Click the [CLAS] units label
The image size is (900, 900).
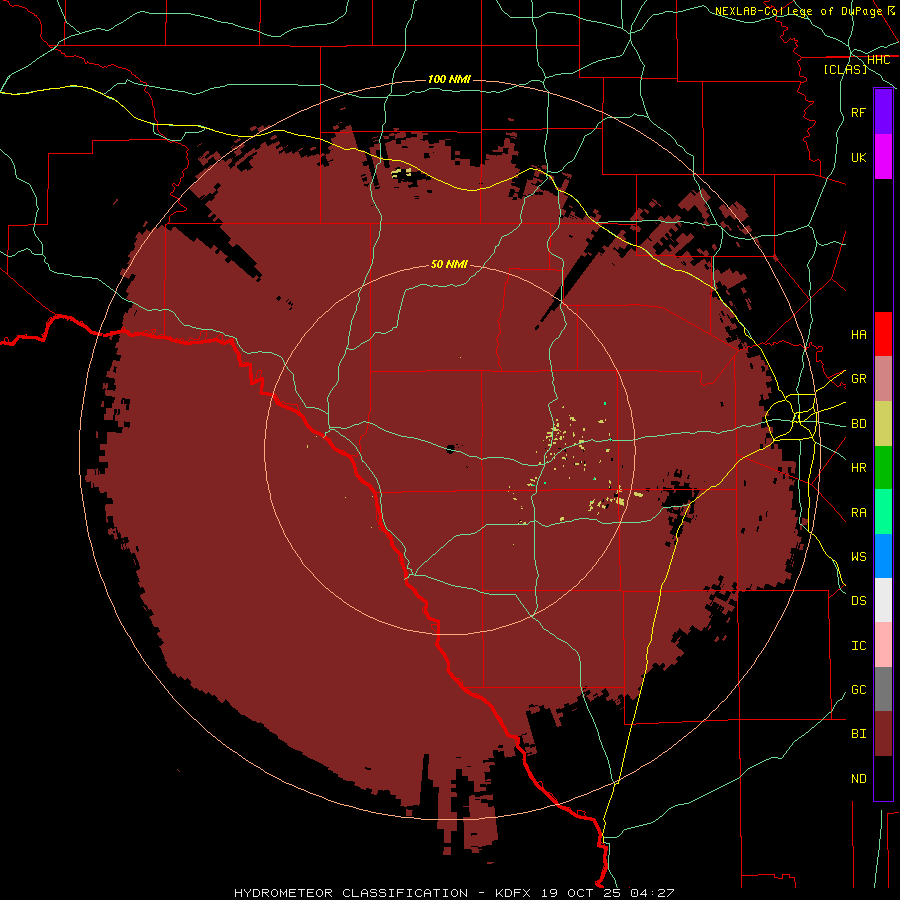845,69
